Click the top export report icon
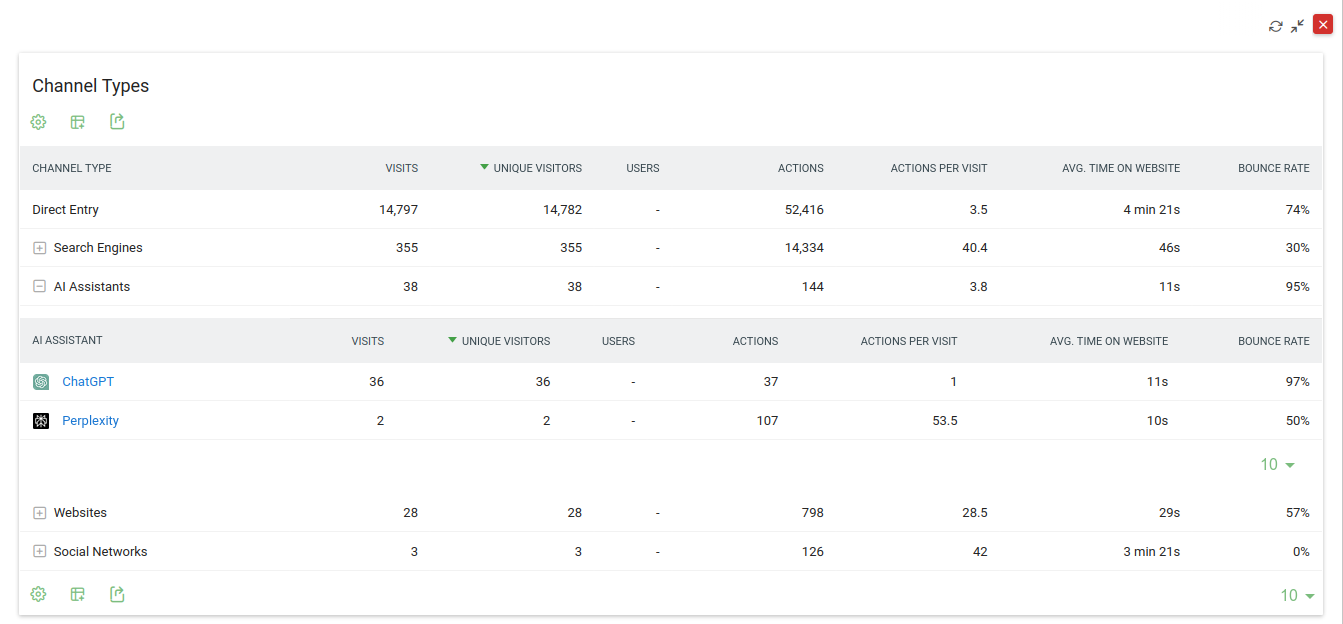The width and height of the screenshot is (1343, 624). (x=117, y=122)
